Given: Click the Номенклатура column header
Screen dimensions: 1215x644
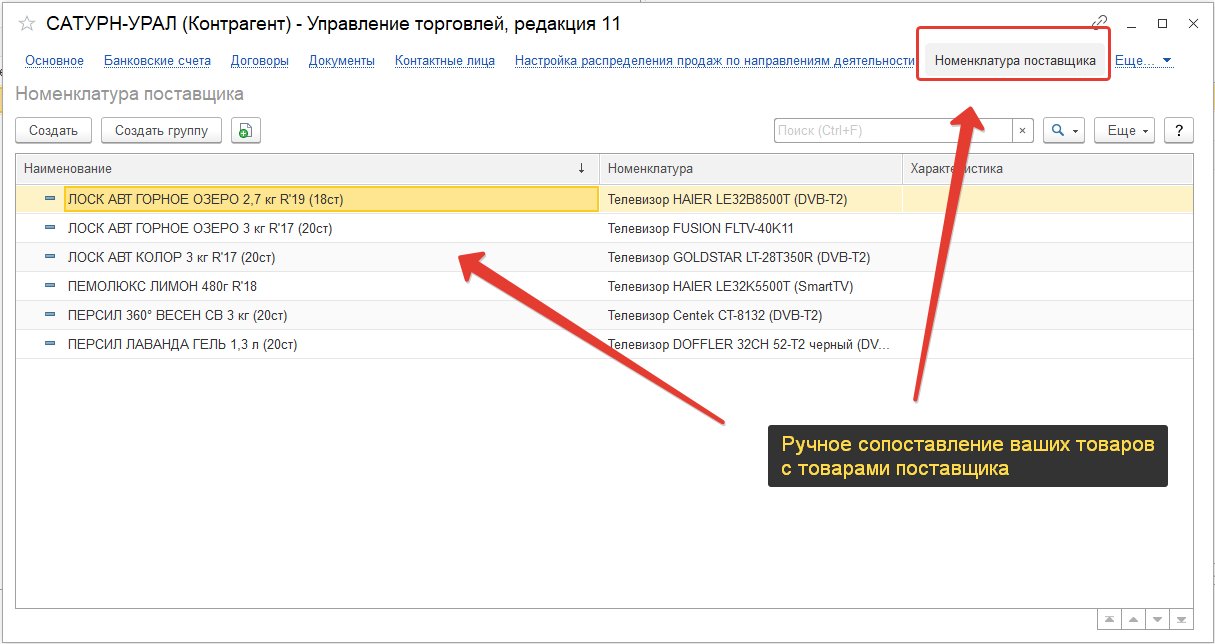Looking at the screenshot, I should (751, 169).
